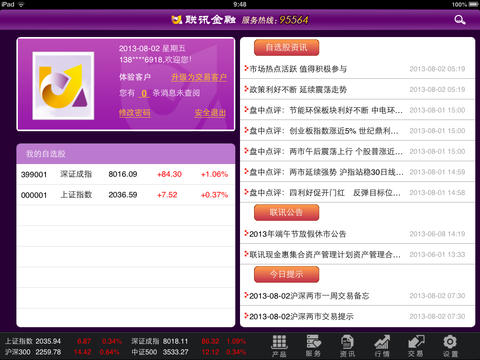Image resolution: width=480 pixels, height=360 pixels.
Task: Click the +1.06% change value
Action: (214, 174)
